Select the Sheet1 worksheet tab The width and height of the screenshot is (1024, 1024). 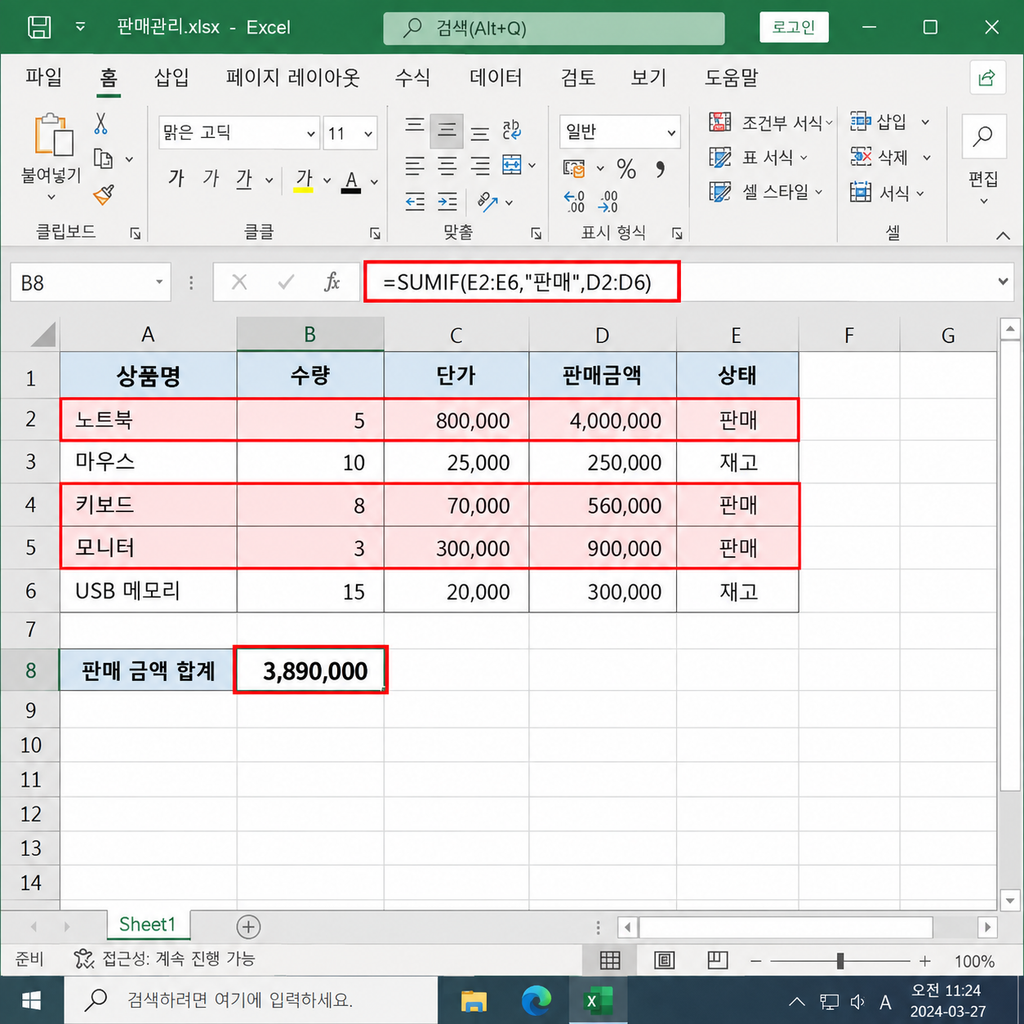(x=148, y=924)
